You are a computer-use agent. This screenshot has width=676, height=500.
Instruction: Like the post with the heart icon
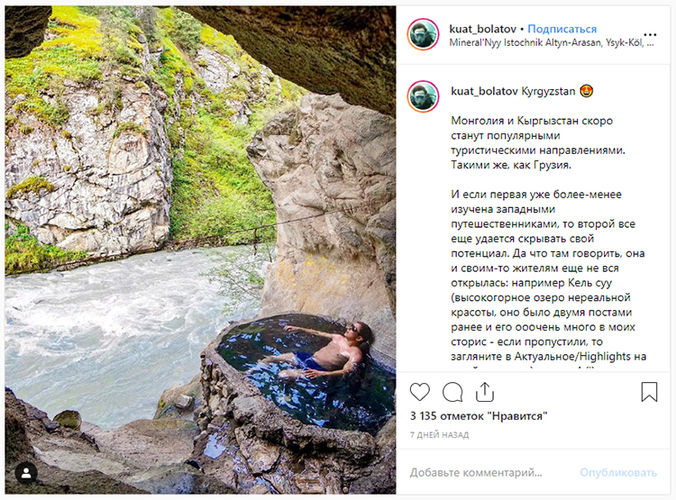pos(420,391)
